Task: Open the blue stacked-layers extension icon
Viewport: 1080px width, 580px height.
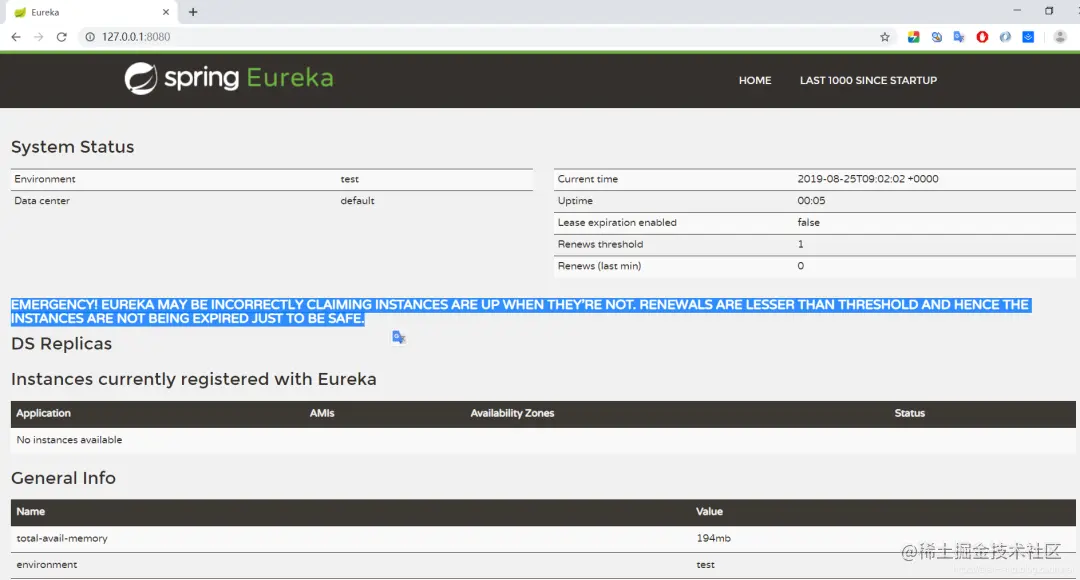Action: [1028, 37]
